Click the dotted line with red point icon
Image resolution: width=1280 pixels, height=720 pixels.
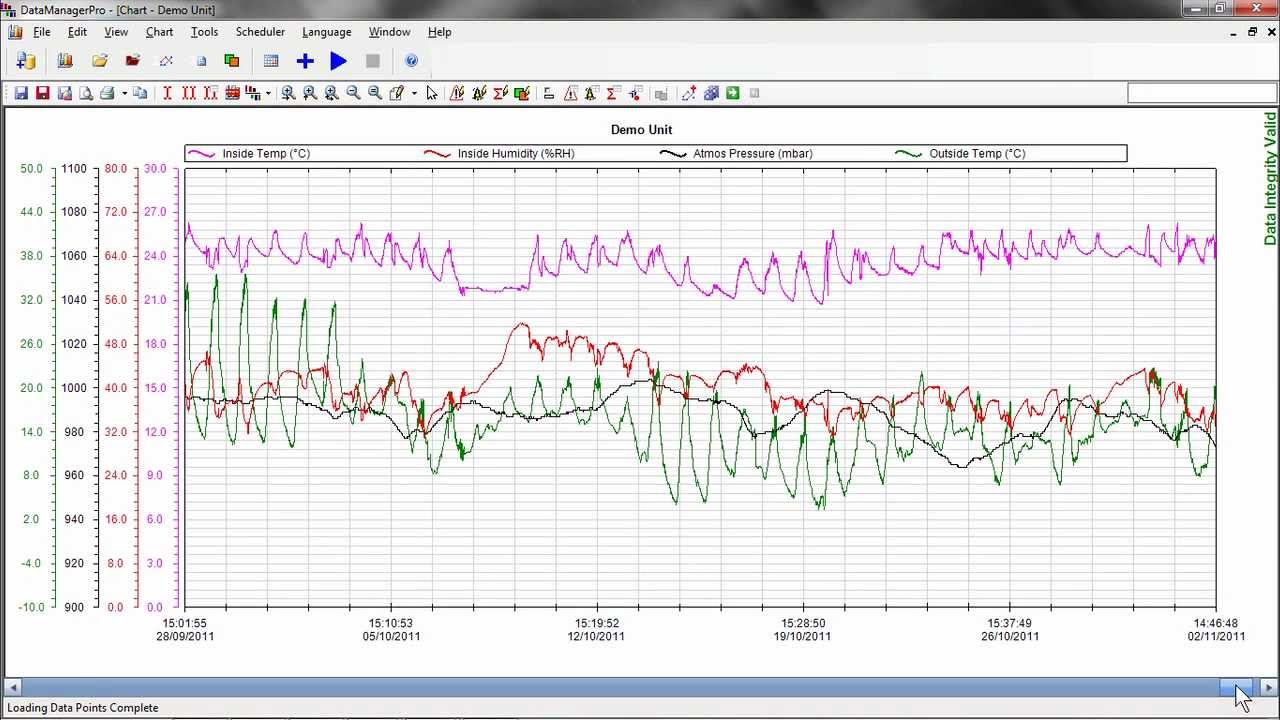pyautogui.click(x=689, y=93)
